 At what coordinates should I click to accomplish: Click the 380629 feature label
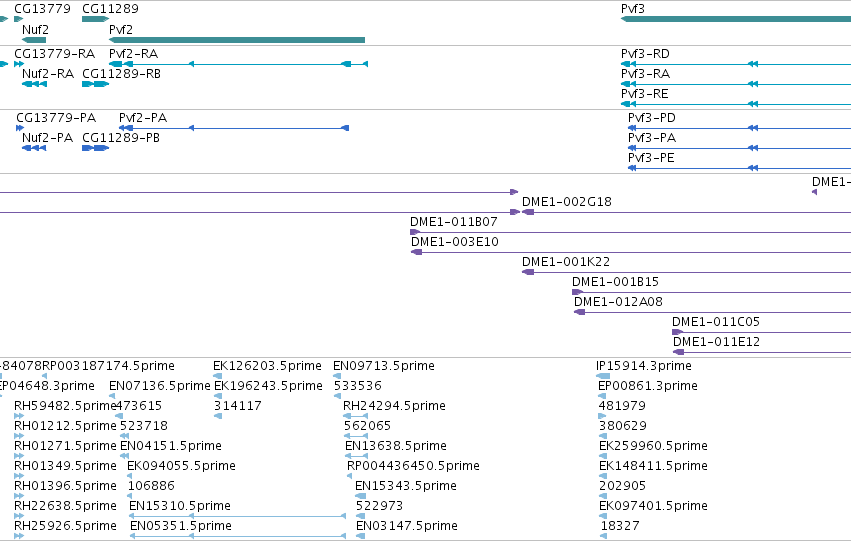pos(623,427)
